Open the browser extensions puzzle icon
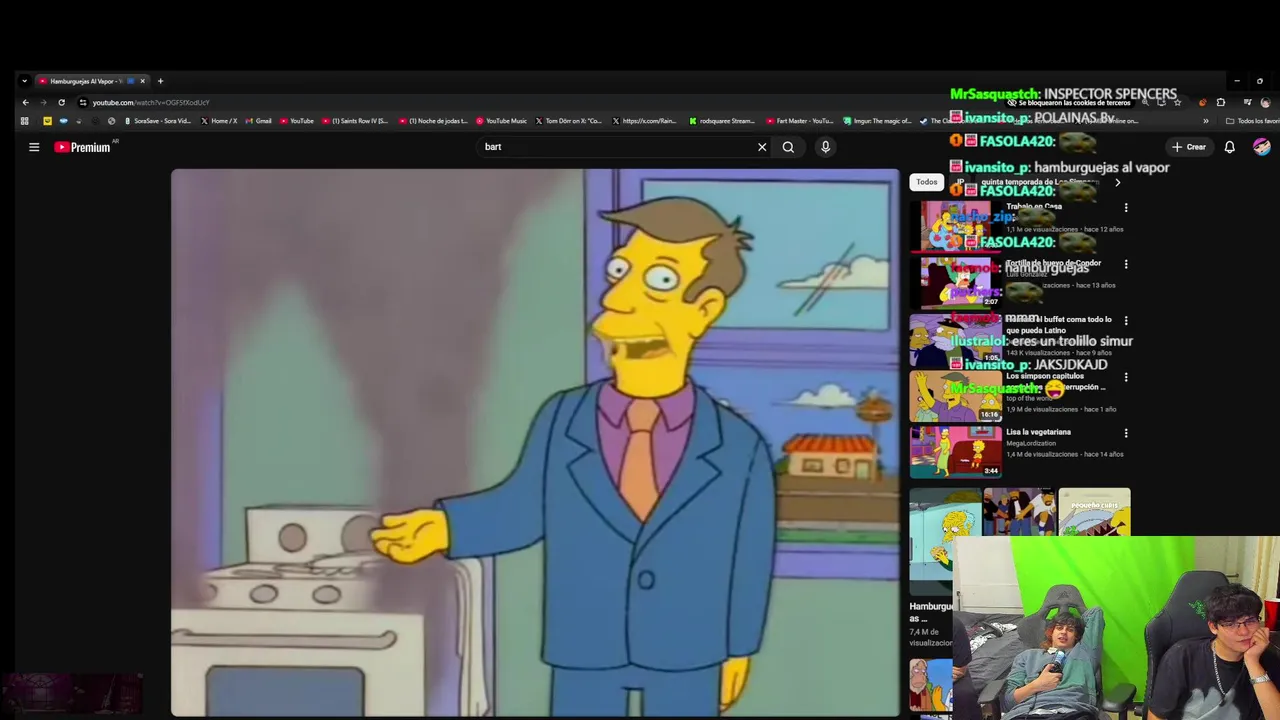The image size is (1280, 720). click(1220, 102)
